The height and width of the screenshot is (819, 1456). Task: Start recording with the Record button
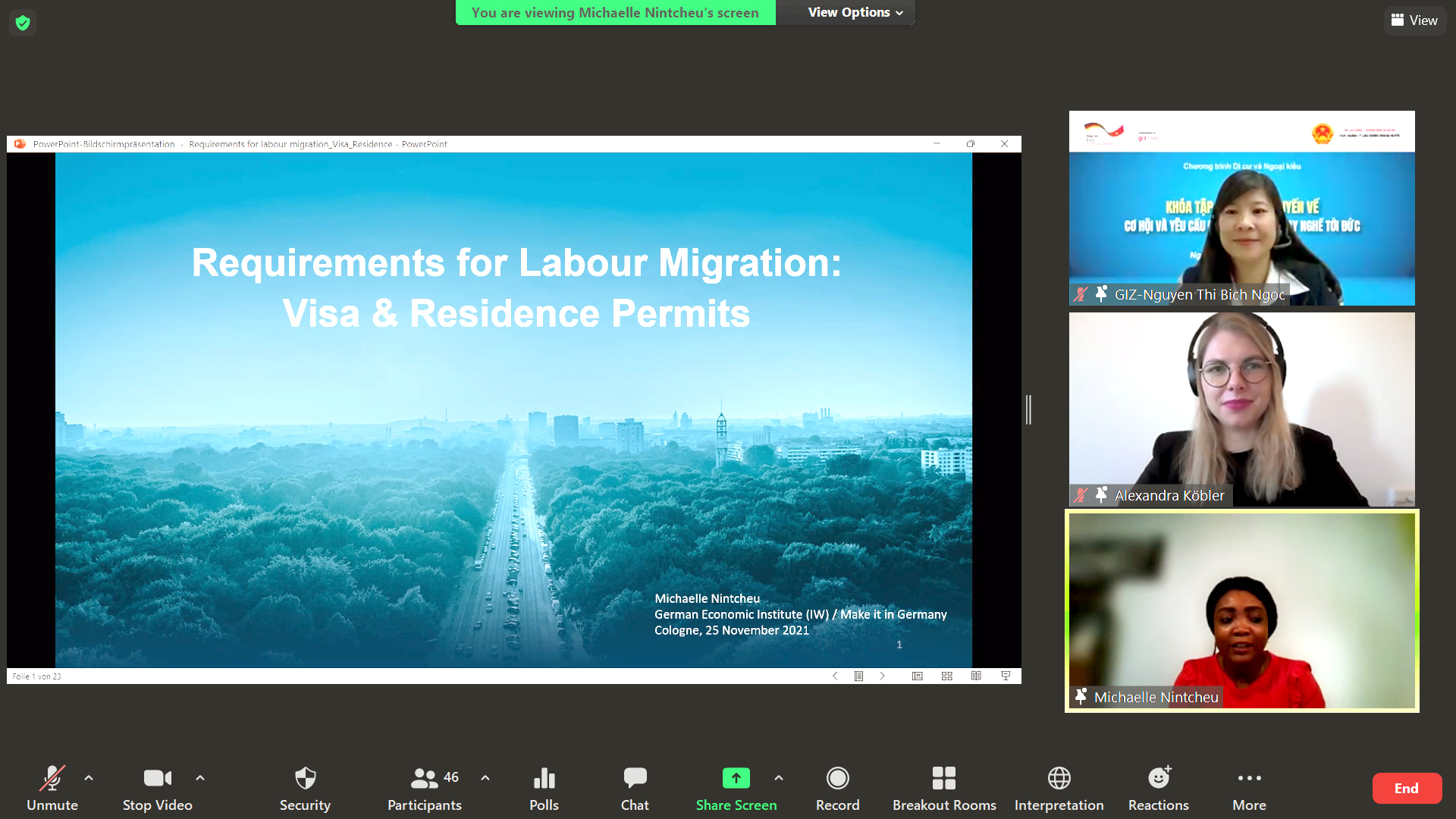point(837,788)
